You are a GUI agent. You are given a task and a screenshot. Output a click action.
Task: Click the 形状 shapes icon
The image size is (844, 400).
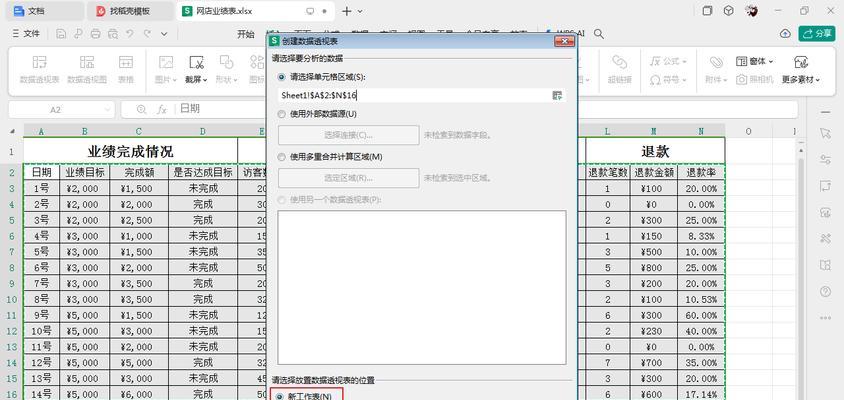pos(226,62)
